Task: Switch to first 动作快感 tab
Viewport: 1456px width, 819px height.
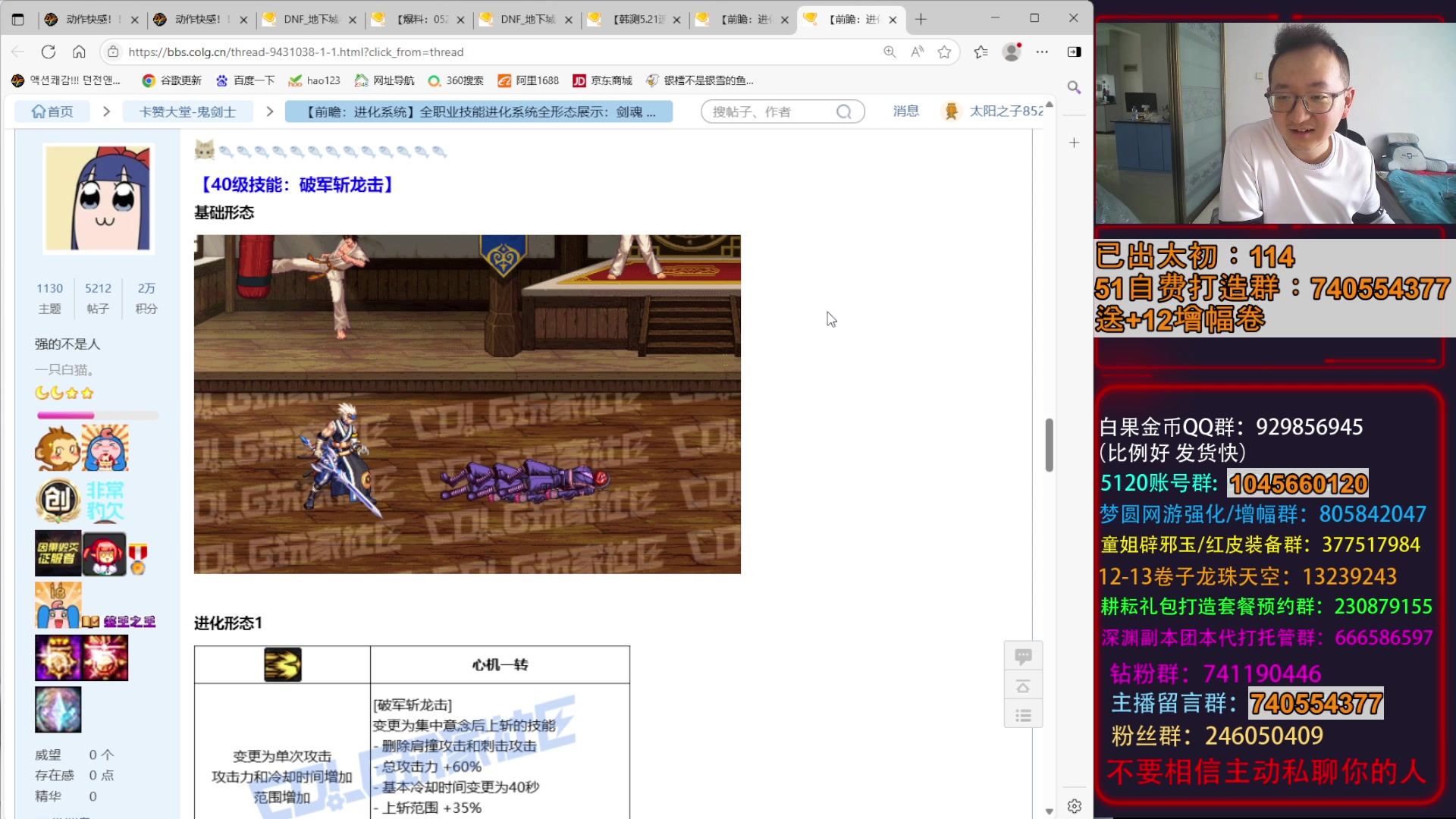Action: point(90,20)
